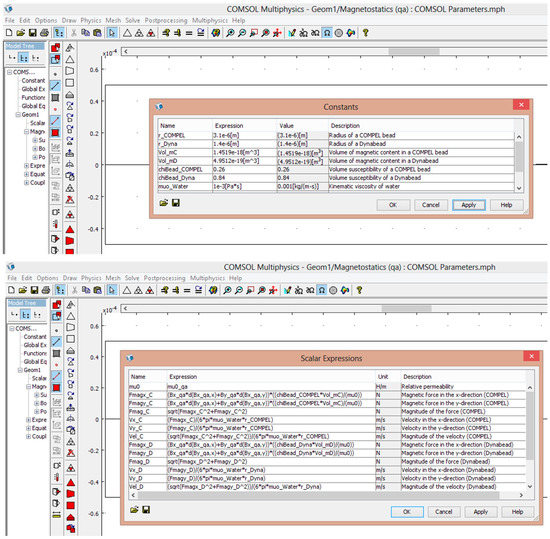The width and height of the screenshot is (550, 539).
Task: Expand Coupl node in Constants window tree
Action: point(26,182)
